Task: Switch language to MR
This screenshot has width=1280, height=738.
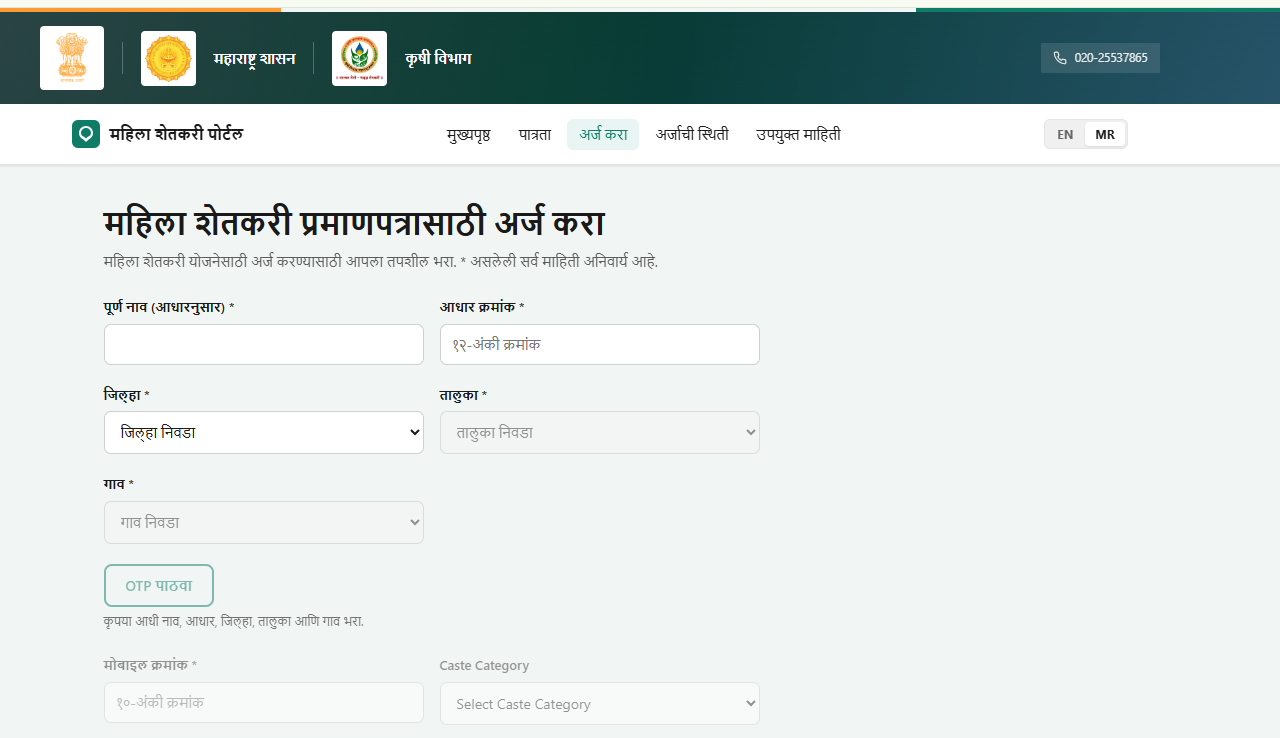Action: coord(1105,134)
